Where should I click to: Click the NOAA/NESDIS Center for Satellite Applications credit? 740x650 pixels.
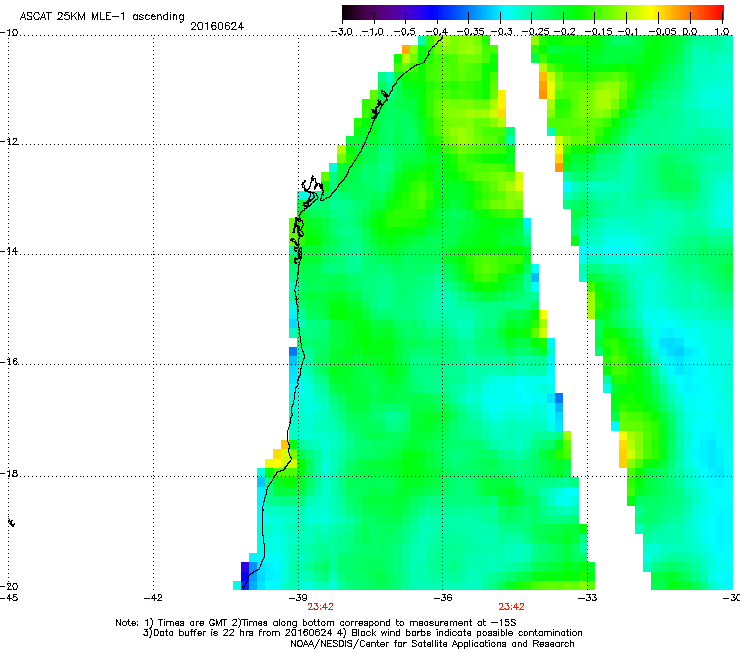click(432, 644)
